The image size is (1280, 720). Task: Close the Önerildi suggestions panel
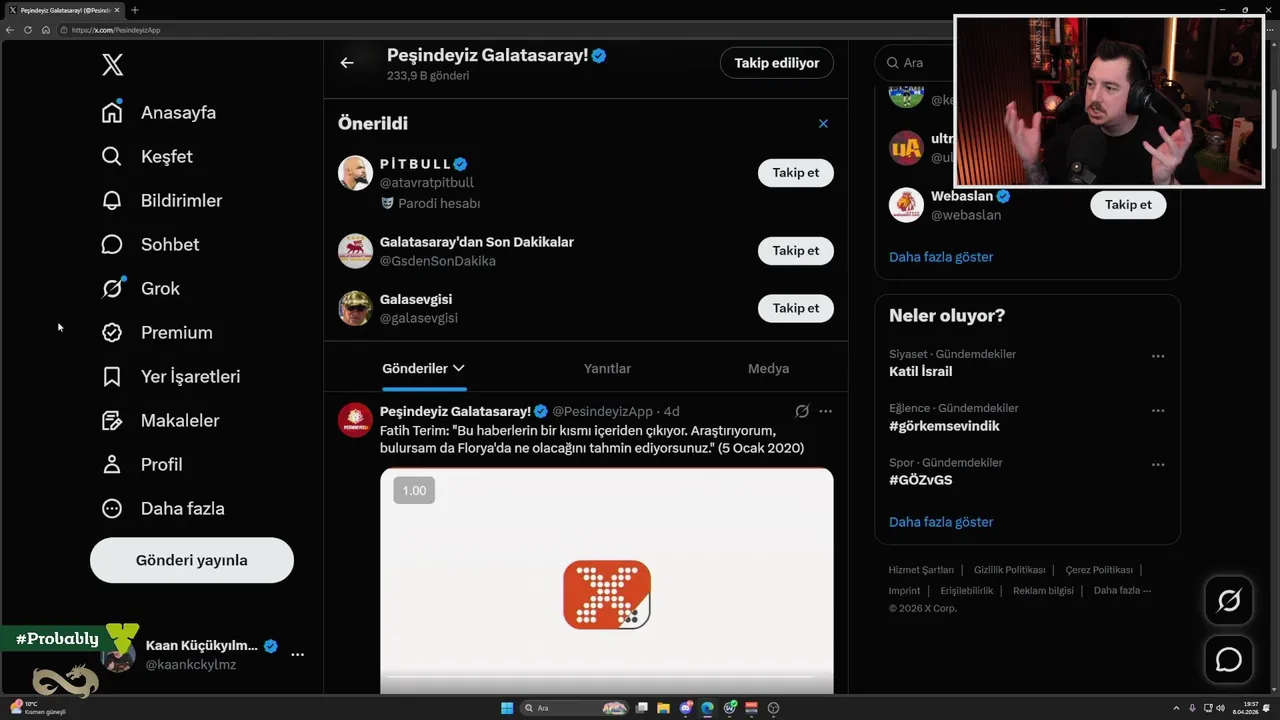(823, 123)
